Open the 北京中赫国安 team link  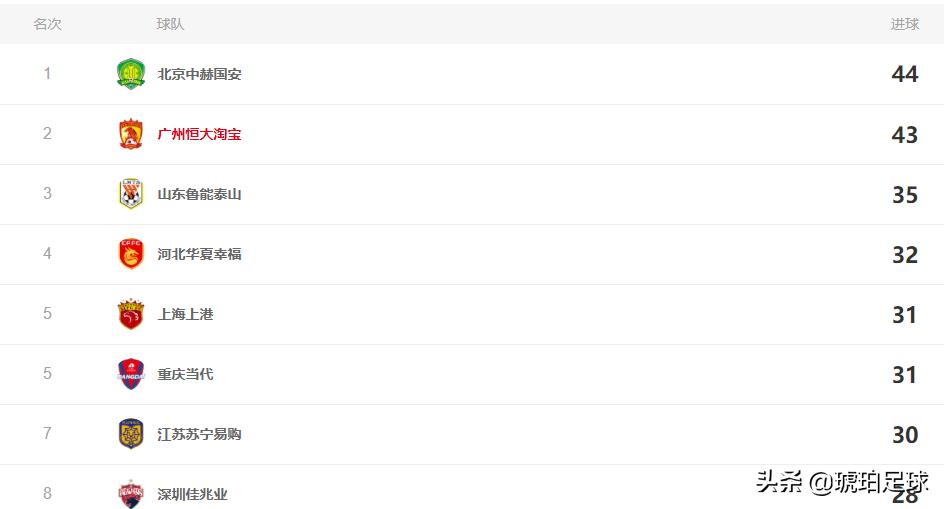pyautogui.click(x=199, y=74)
